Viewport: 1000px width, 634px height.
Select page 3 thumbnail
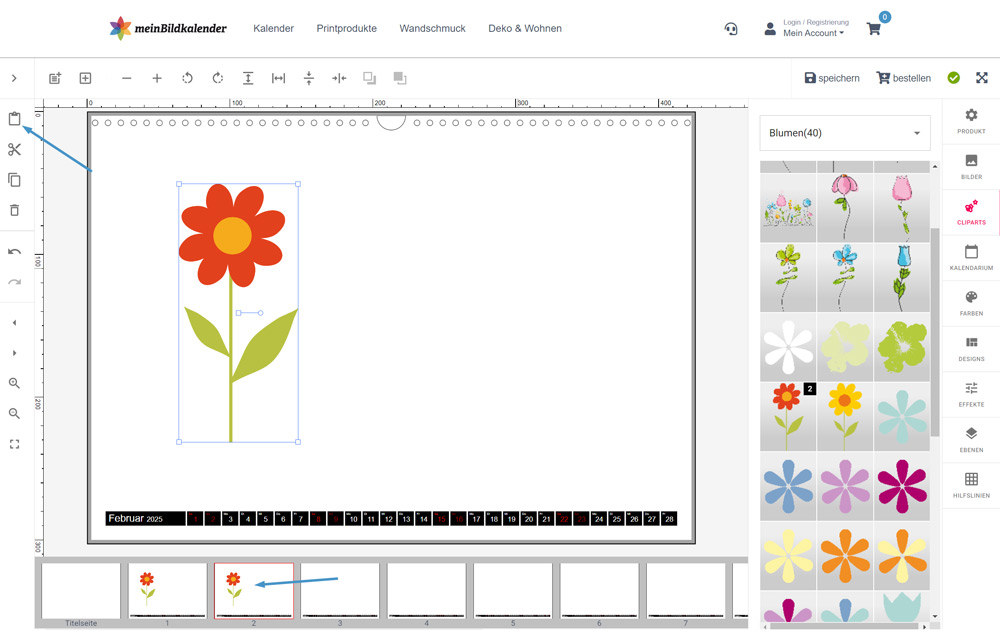point(340,591)
